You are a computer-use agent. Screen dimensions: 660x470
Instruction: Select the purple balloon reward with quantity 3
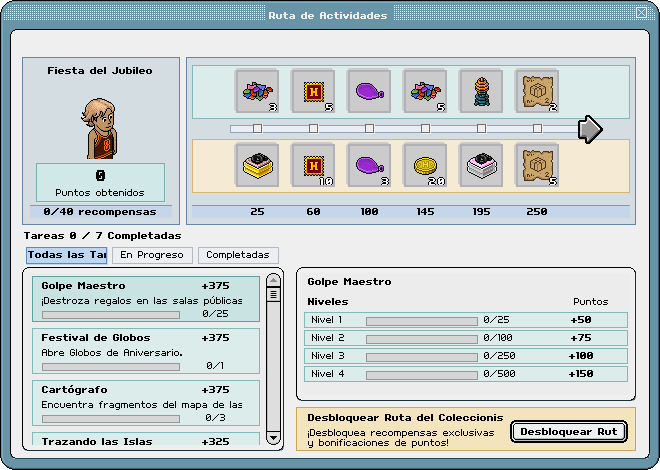tap(369, 165)
